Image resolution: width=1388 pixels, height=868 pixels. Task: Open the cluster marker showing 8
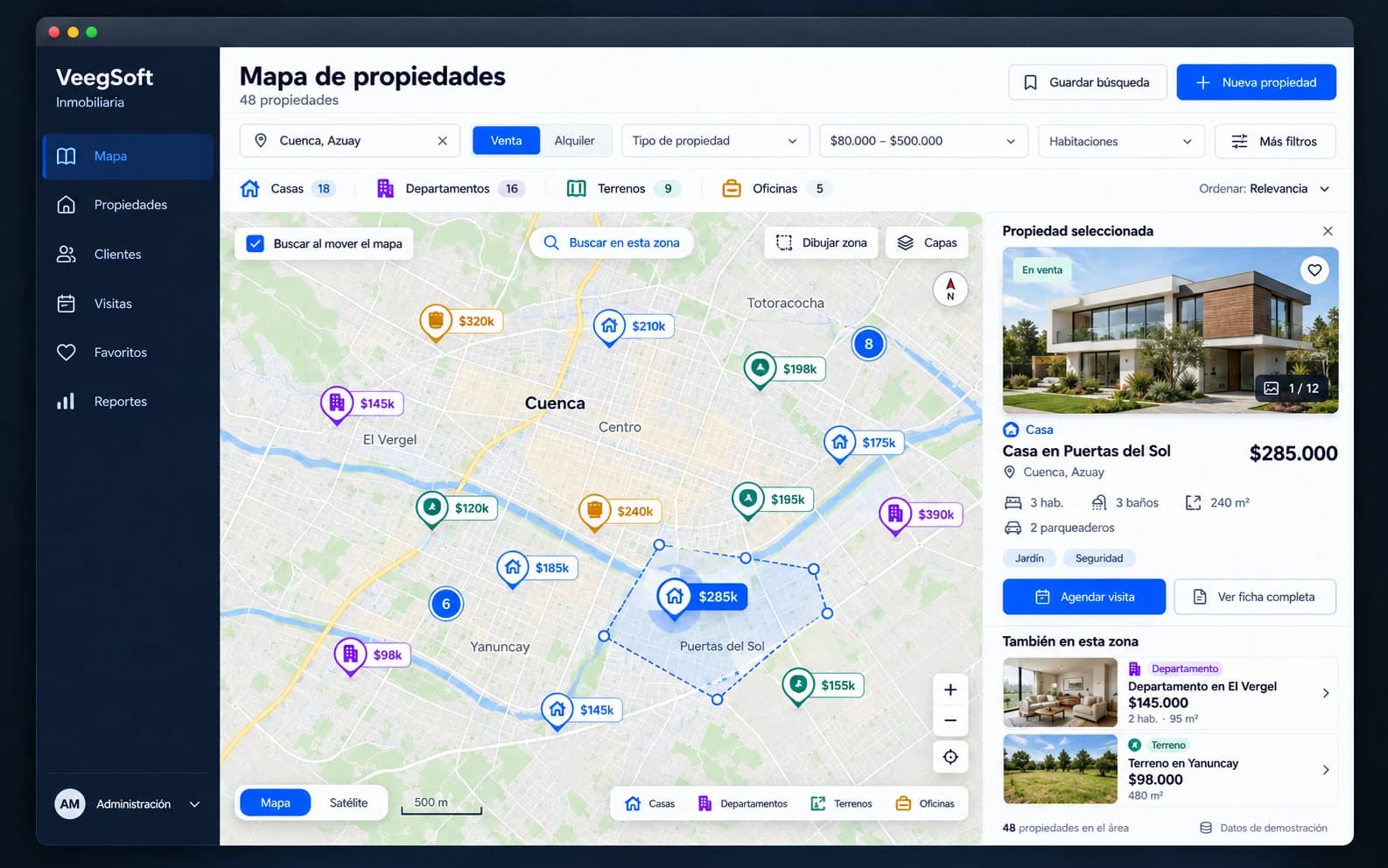pos(868,344)
